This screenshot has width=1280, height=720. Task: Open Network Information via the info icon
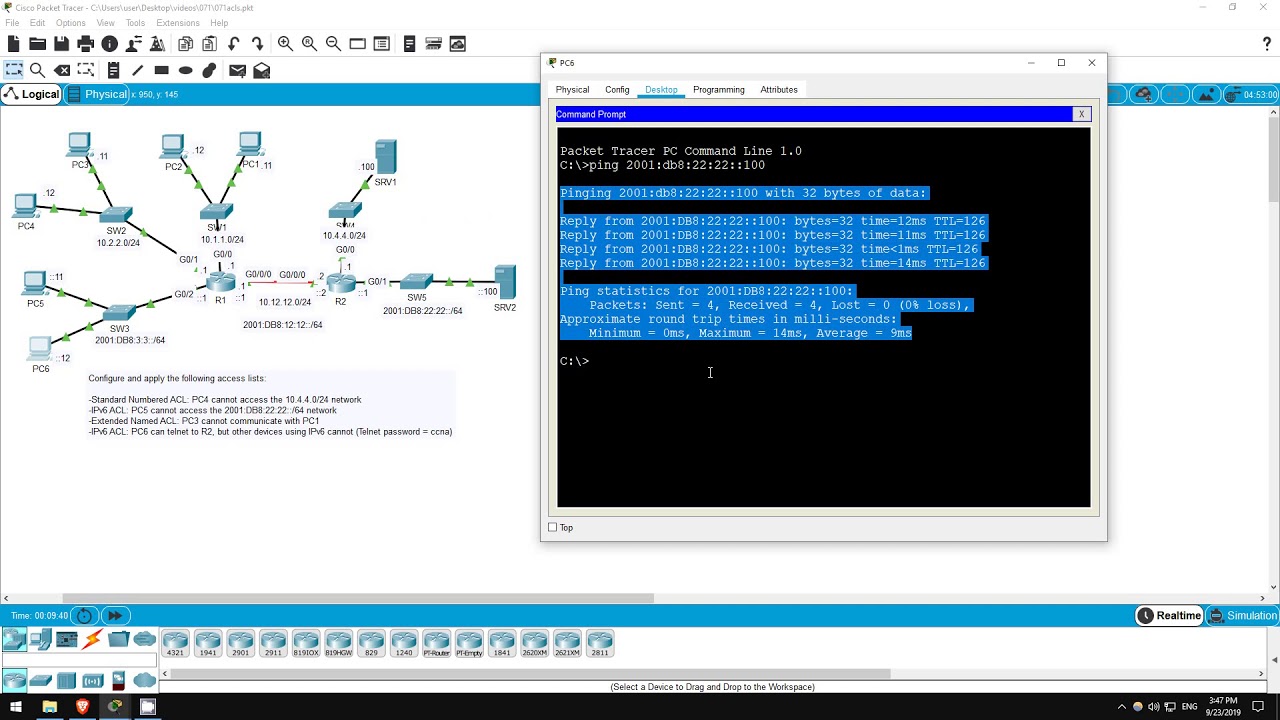click(109, 44)
